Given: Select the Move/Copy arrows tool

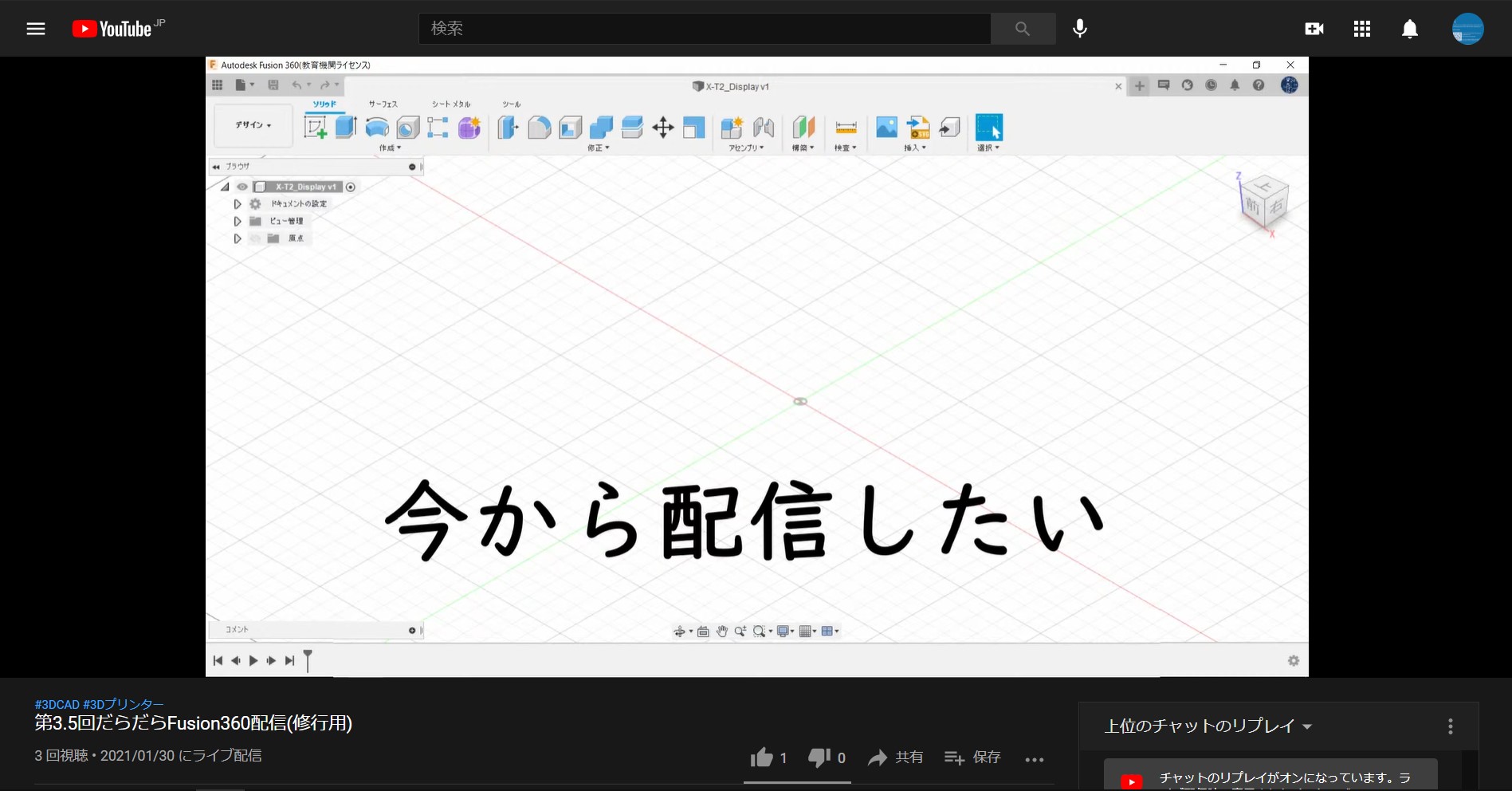Looking at the screenshot, I should (x=663, y=128).
